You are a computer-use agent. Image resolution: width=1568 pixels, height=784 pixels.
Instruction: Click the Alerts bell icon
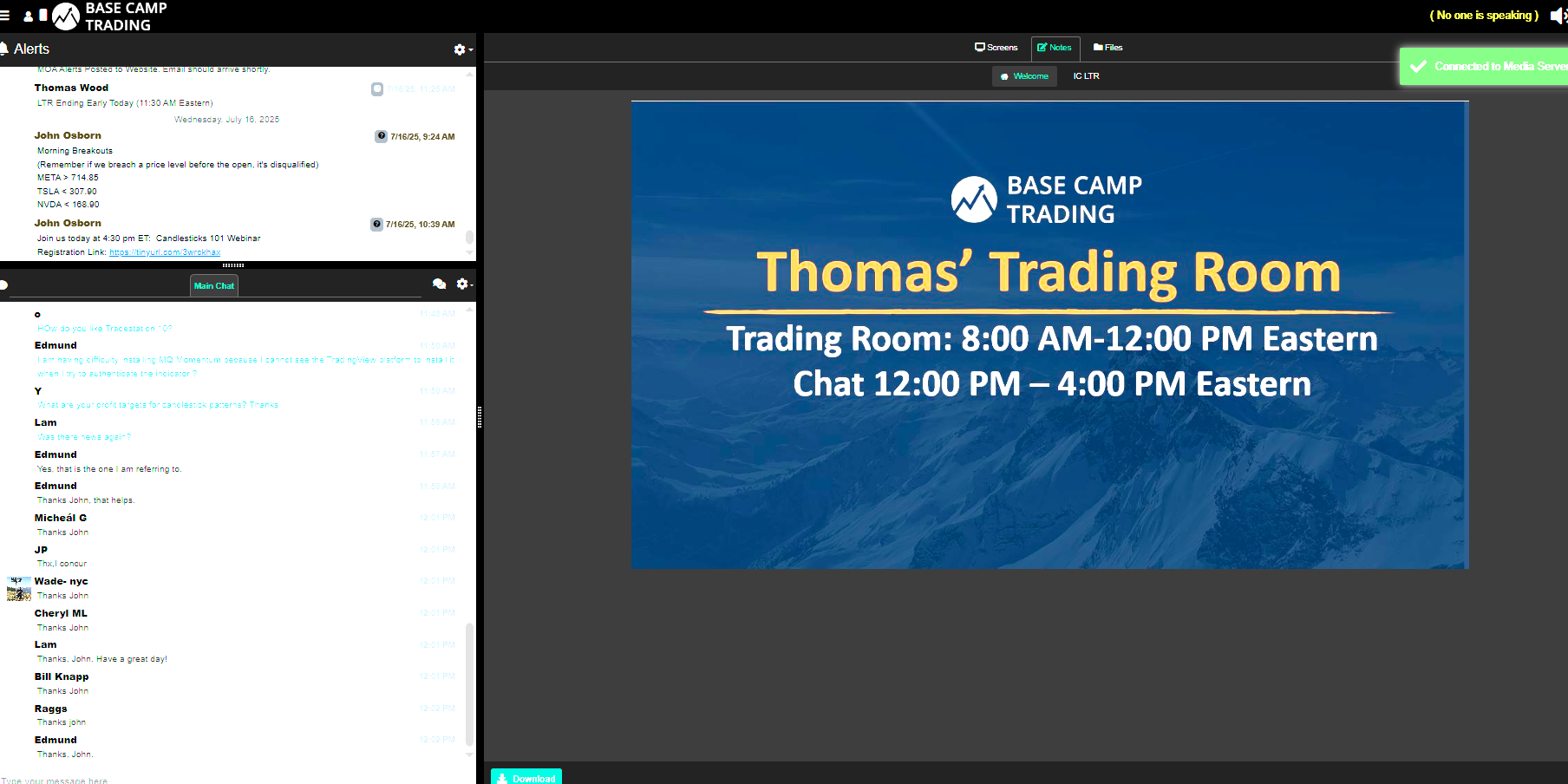(x=4, y=49)
